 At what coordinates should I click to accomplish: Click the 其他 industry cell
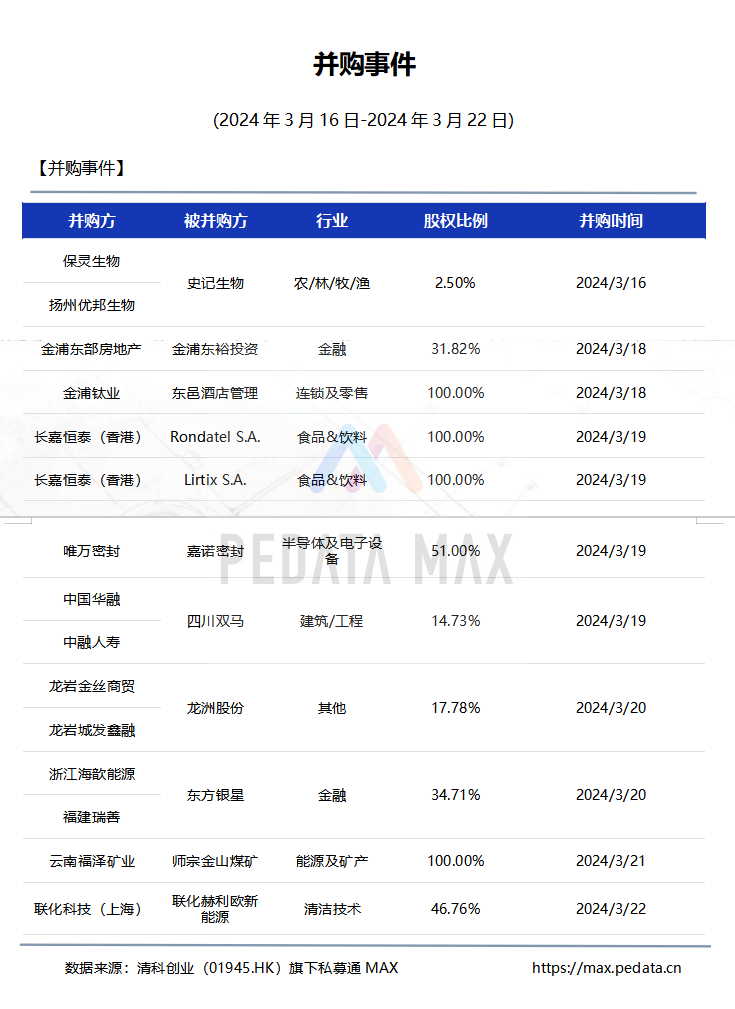point(332,708)
